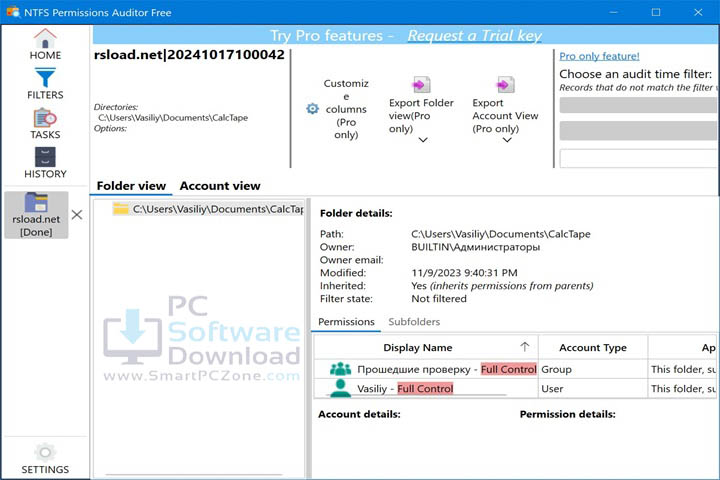Image resolution: width=720 pixels, height=480 pixels.
Task: Follow the Request a Trial key link
Action: 474,35
